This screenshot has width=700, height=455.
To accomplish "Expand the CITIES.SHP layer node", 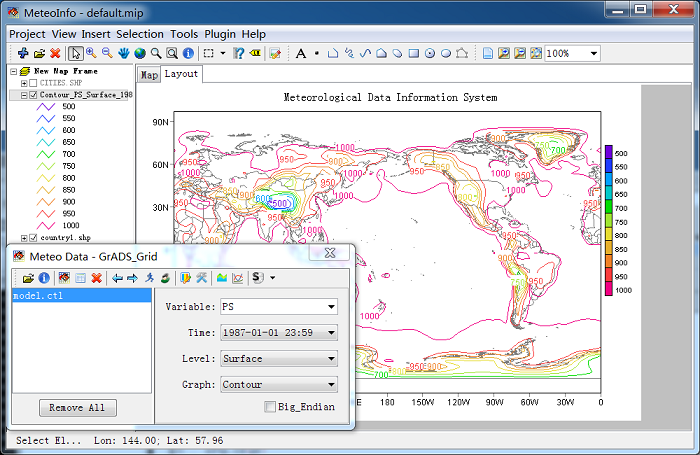I will (24, 83).
